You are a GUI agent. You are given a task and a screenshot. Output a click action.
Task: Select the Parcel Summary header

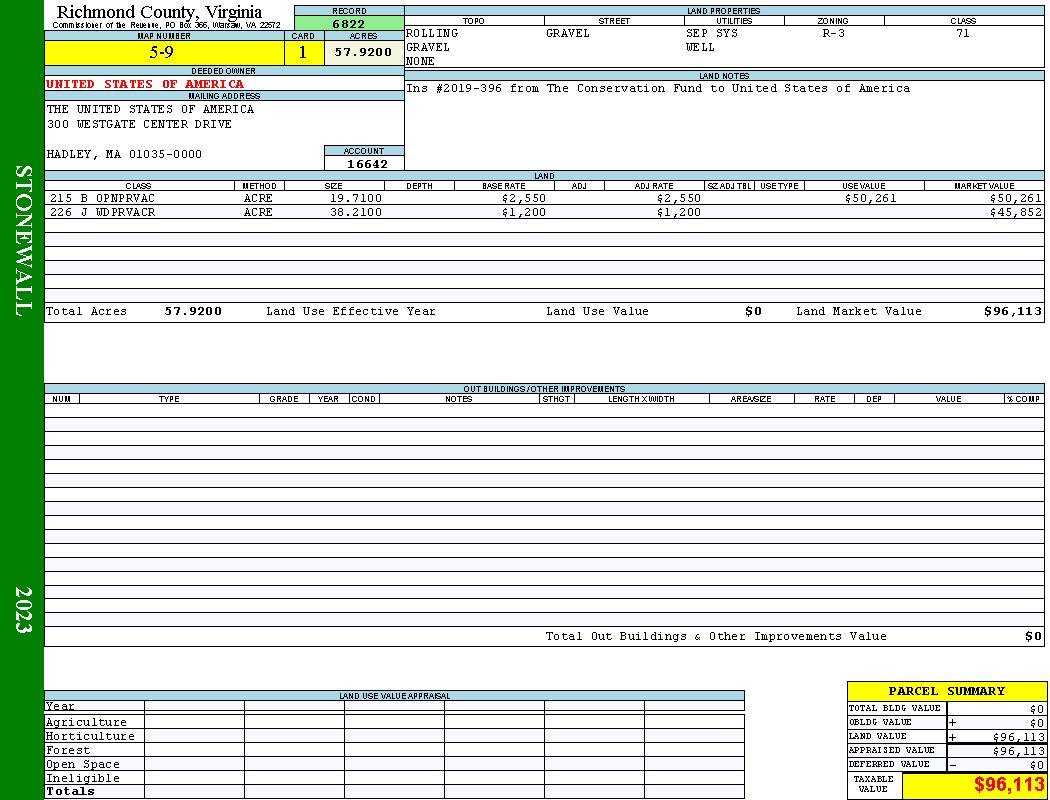tap(946, 691)
